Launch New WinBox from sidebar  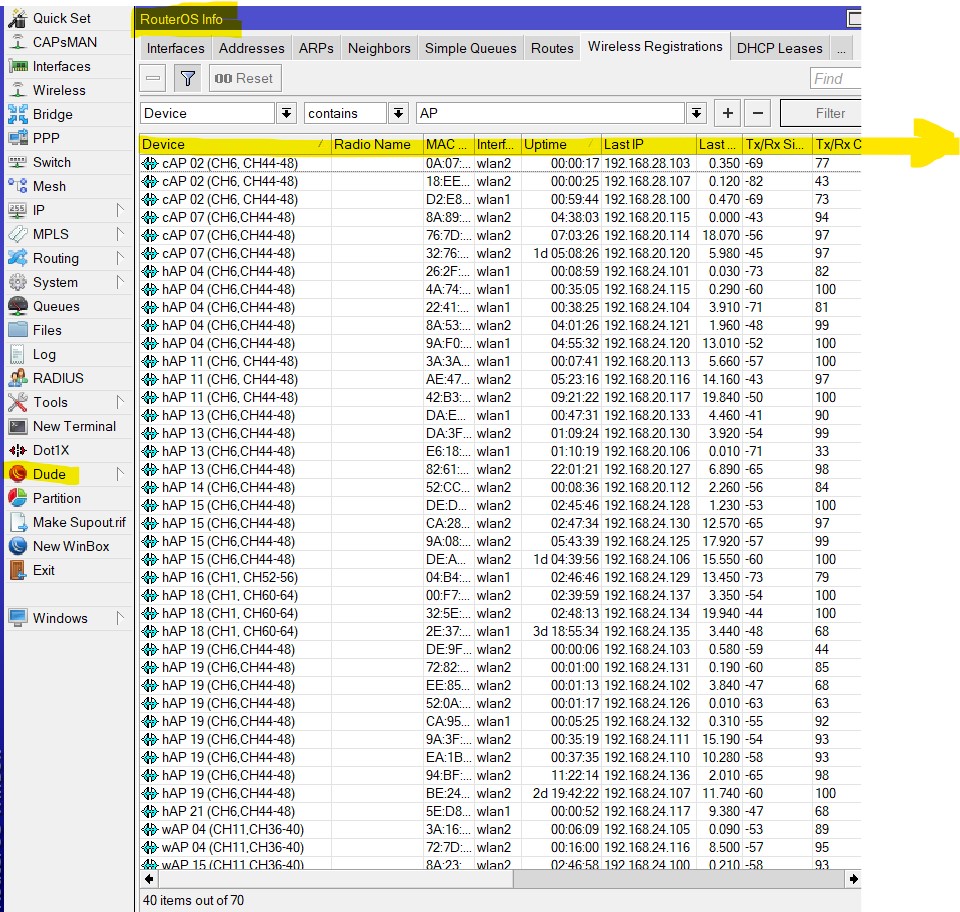71,546
